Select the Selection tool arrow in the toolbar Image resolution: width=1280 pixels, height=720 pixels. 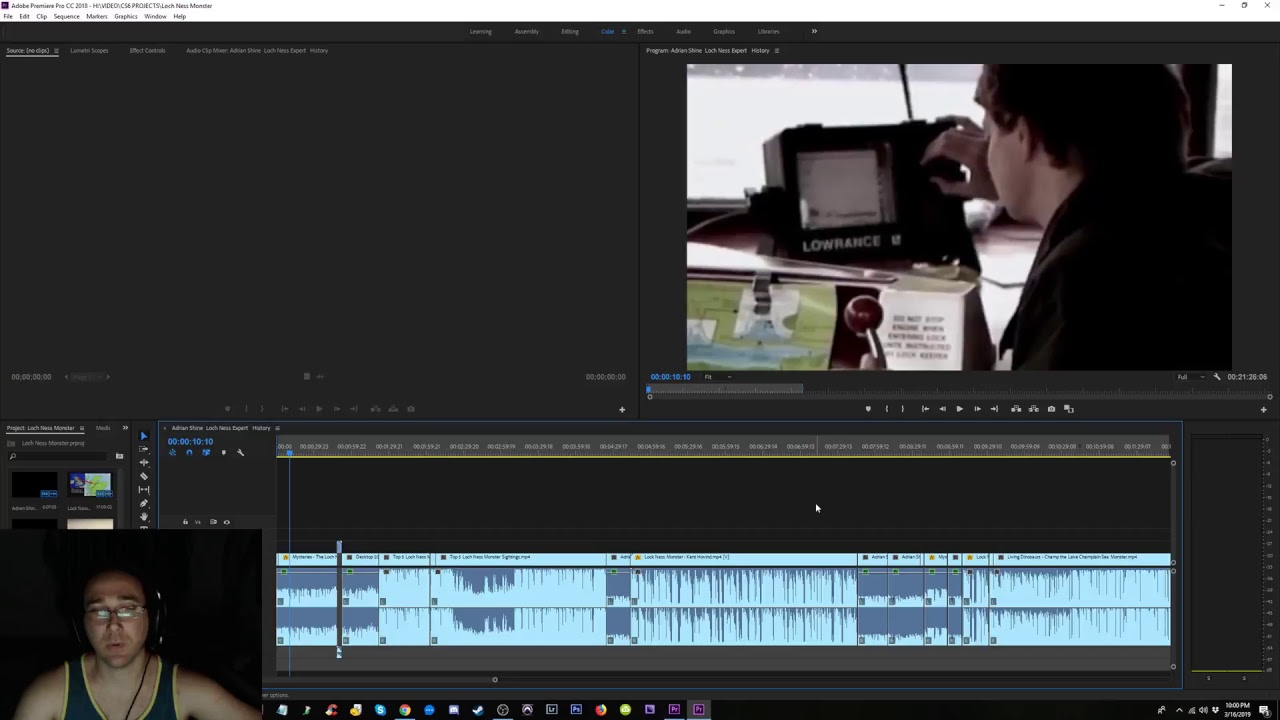click(143, 436)
